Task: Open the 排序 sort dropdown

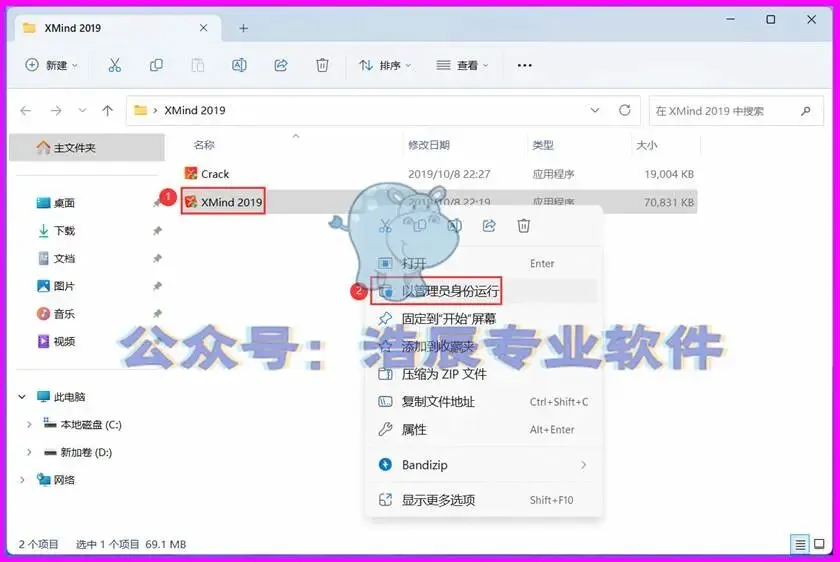Action: click(385, 65)
